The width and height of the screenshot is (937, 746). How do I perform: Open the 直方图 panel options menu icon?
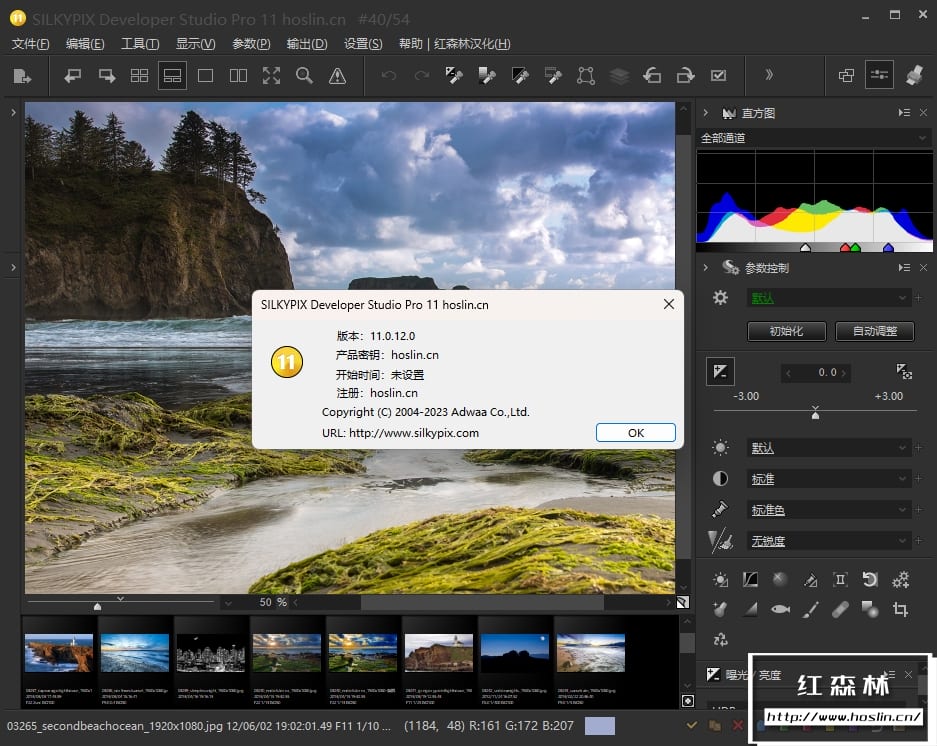[x=904, y=112]
